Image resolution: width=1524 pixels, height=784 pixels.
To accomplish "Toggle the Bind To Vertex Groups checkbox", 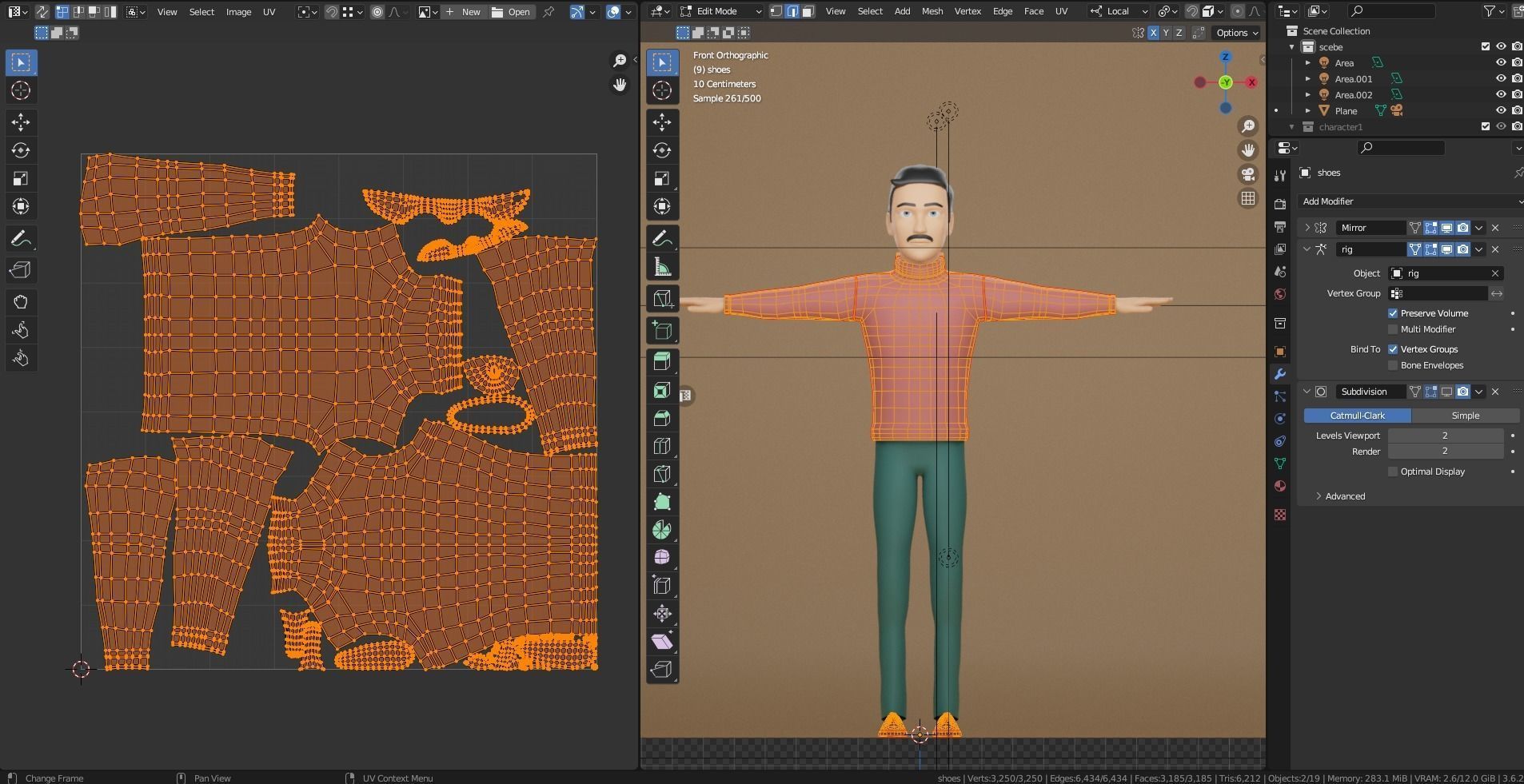I will point(1393,349).
